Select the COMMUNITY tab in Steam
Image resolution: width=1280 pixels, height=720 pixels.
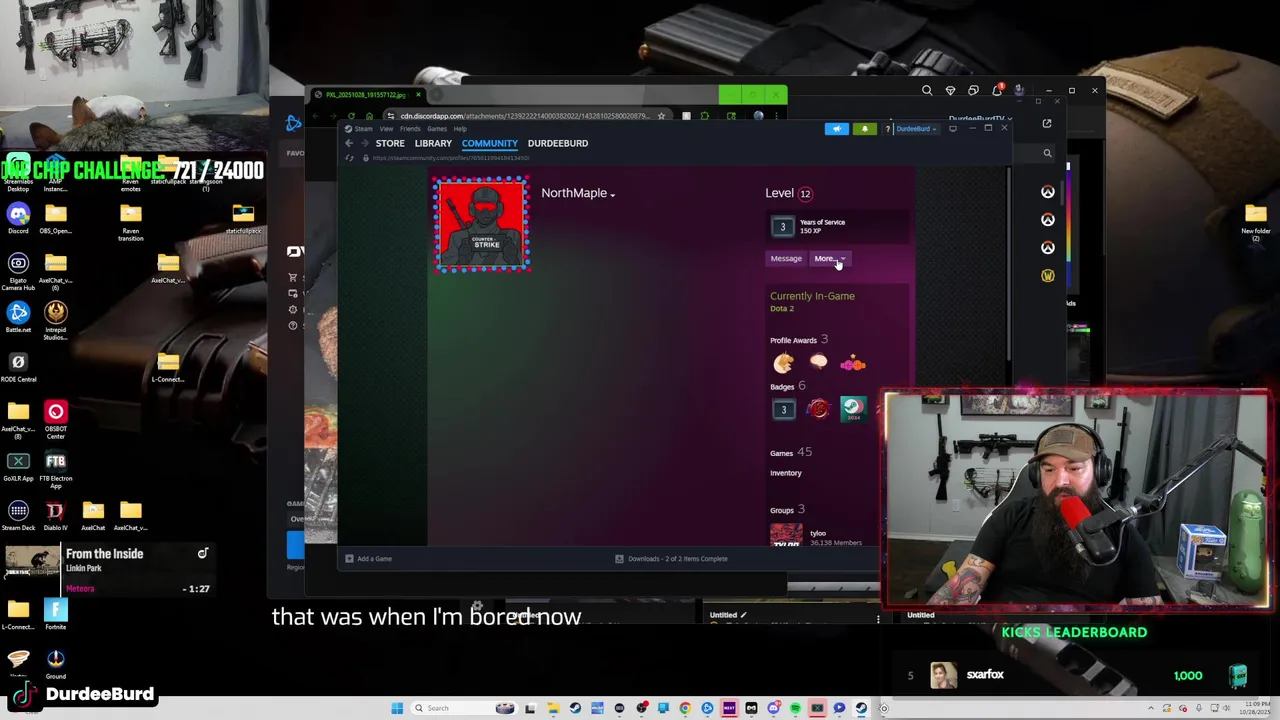click(x=490, y=143)
